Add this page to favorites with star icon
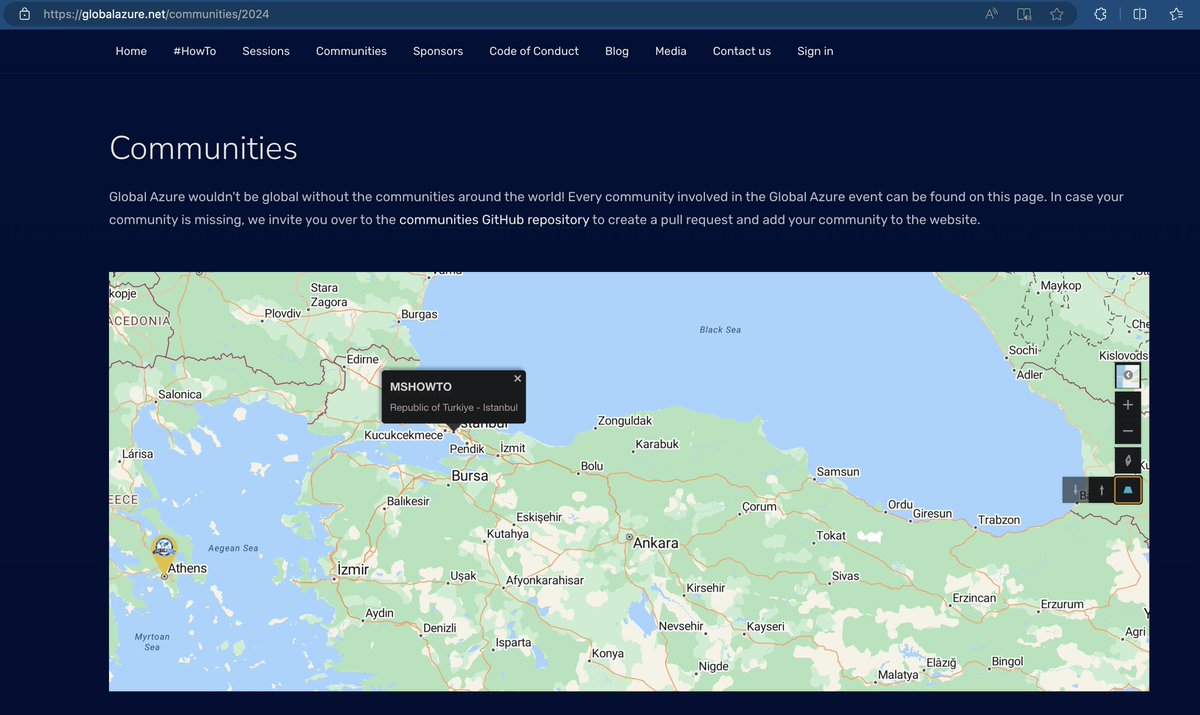 click(1057, 14)
